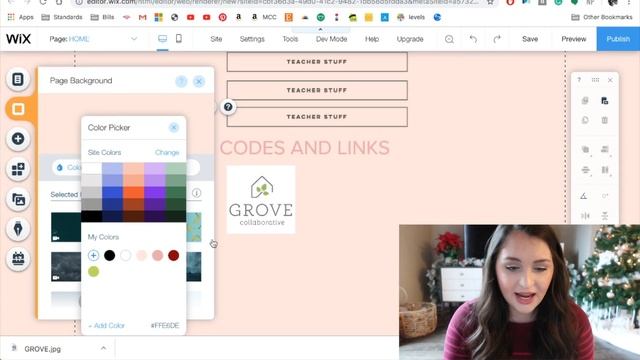Pick the bright orange site color

pyautogui.click(x=133, y=192)
